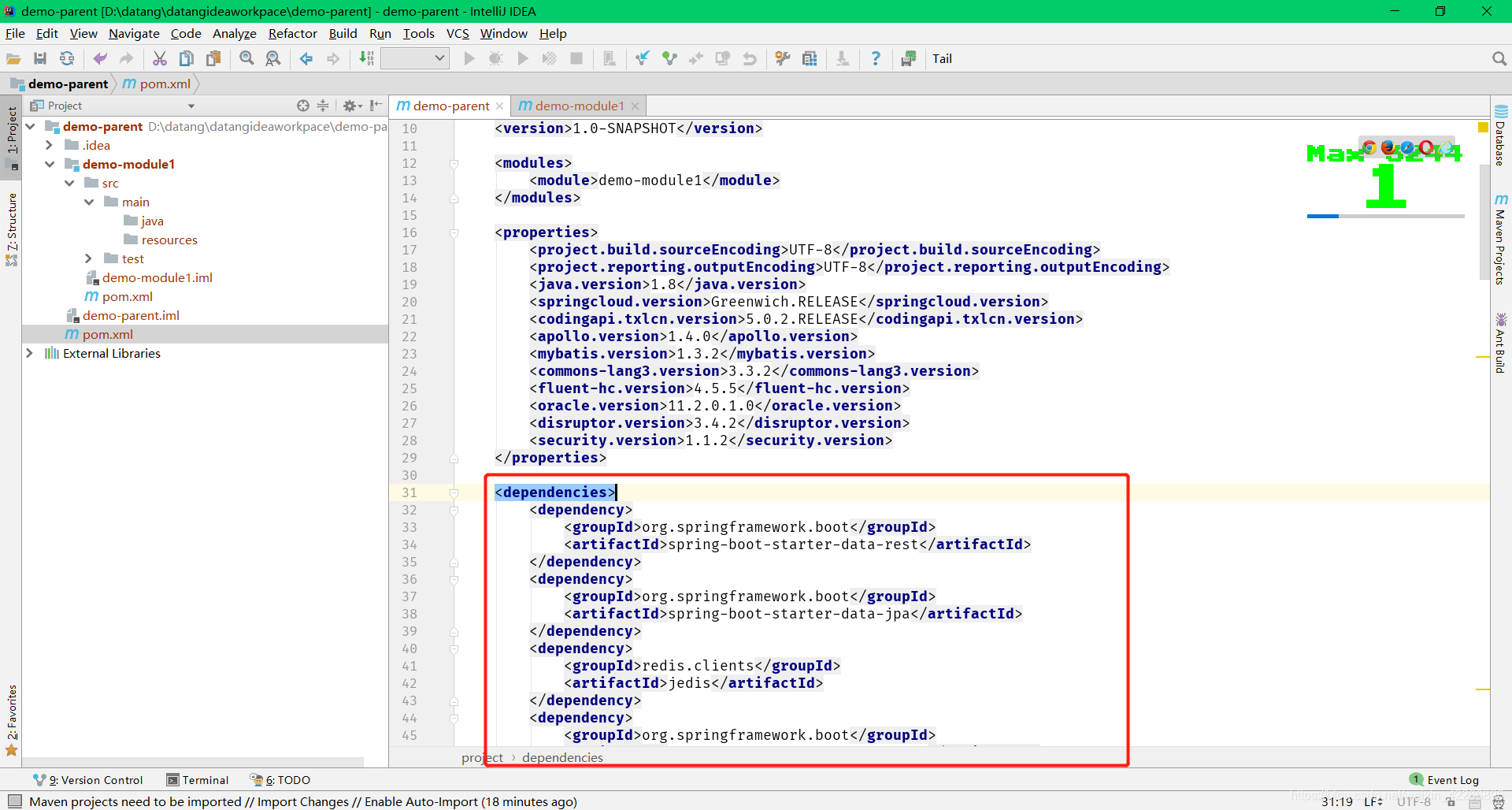Click the VCS Update Project icon
Viewport: 1512px width, 810px height.
643,58
